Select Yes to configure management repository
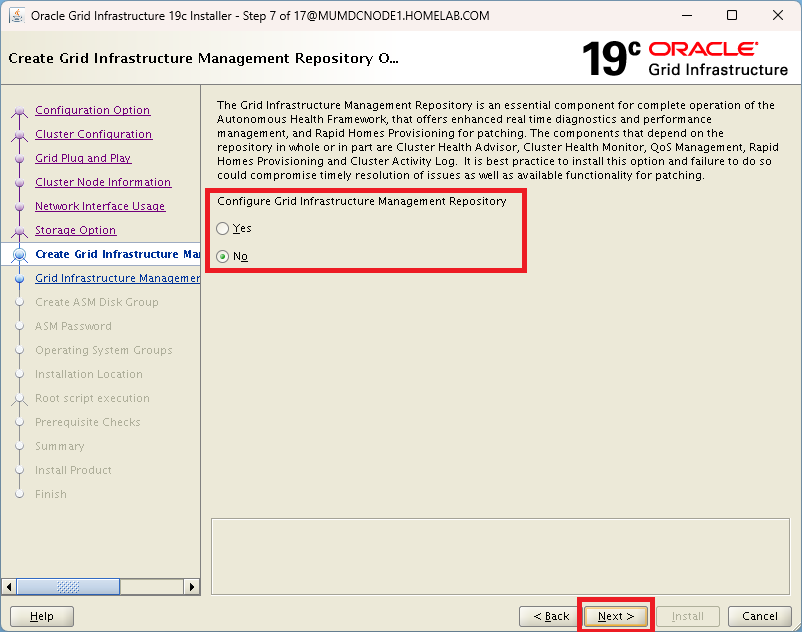This screenshot has width=802, height=632. coord(223,229)
